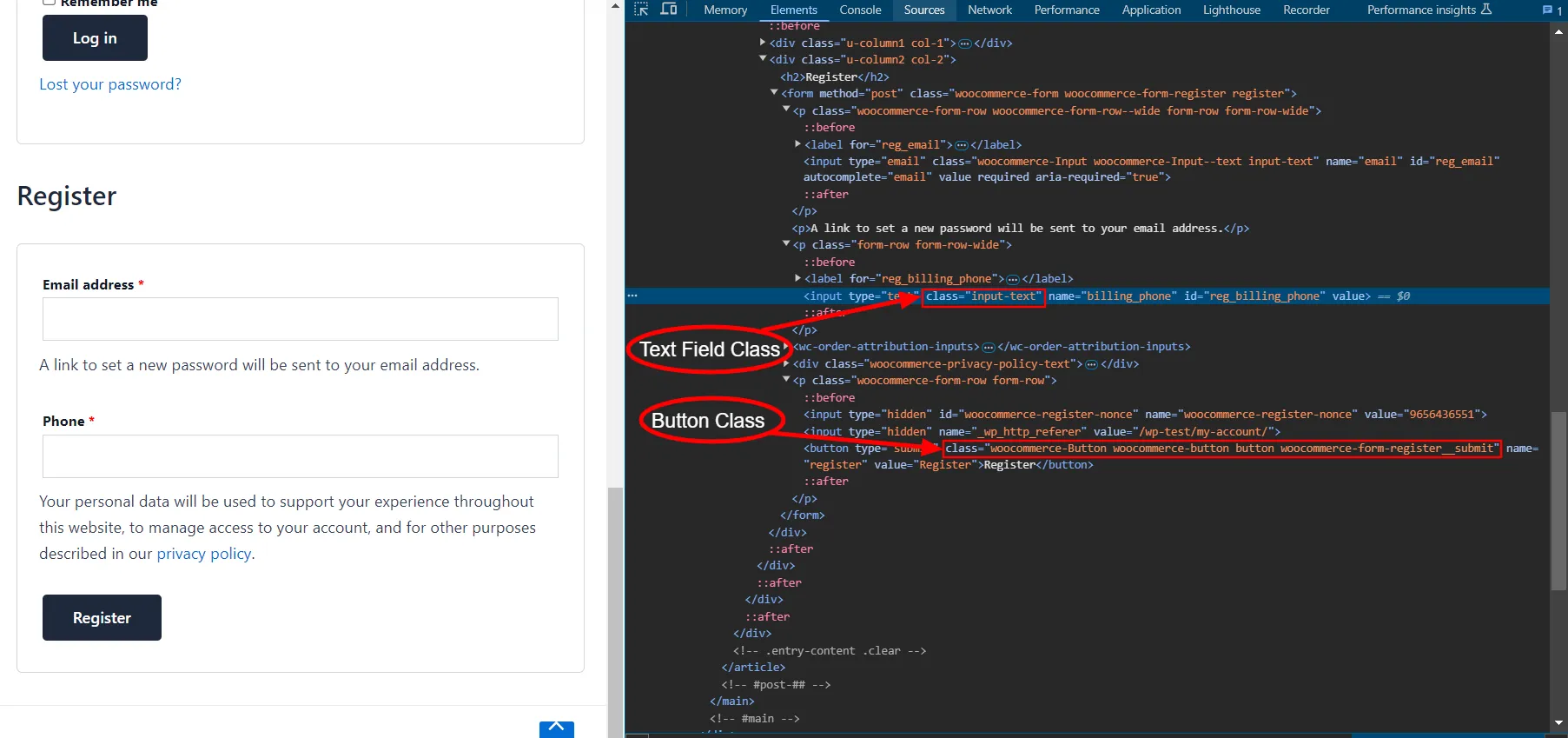Click the Log in button
This screenshot has width=1568, height=738.
(x=95, y=38)
